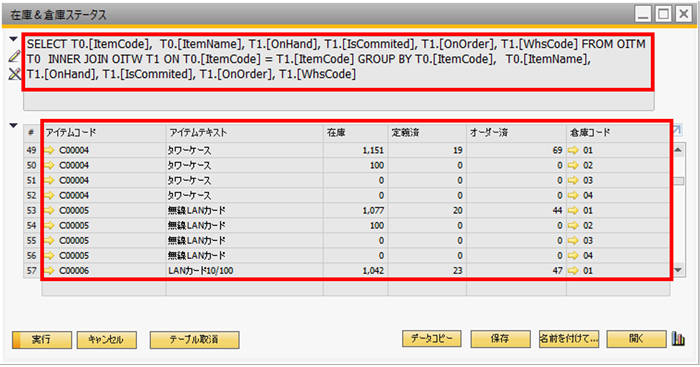700x367 pixels.
Task: Open item link arrow for C00006
Action: pos(50,271)
